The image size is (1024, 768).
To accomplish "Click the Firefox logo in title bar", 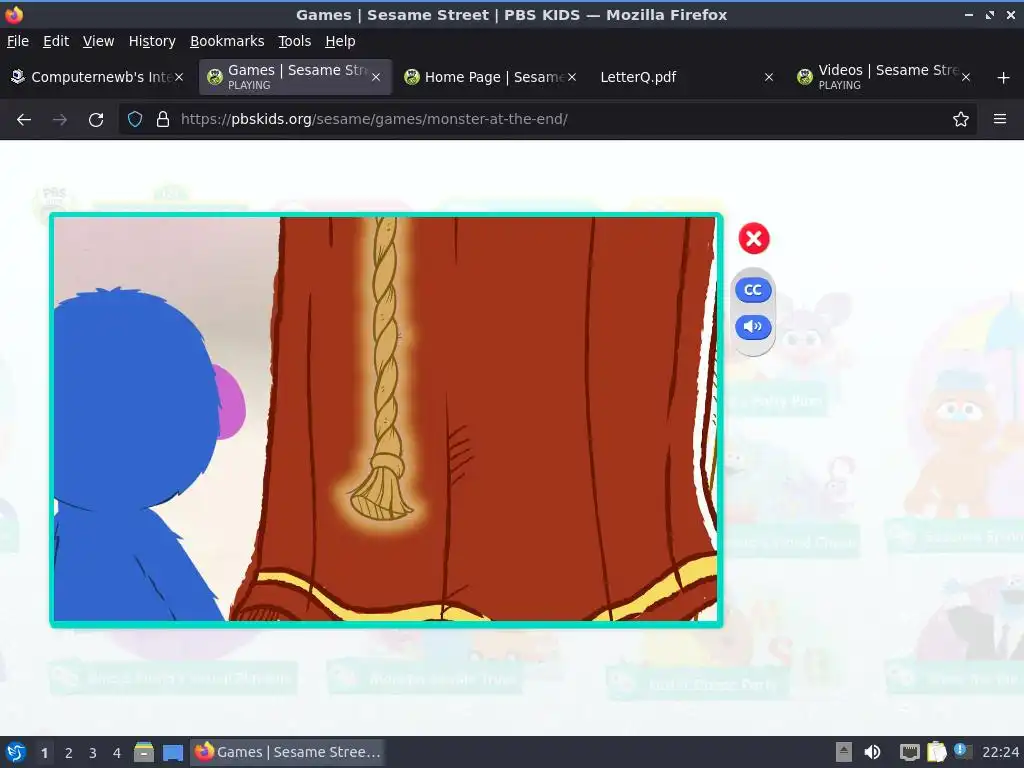I will pos(14,14).
